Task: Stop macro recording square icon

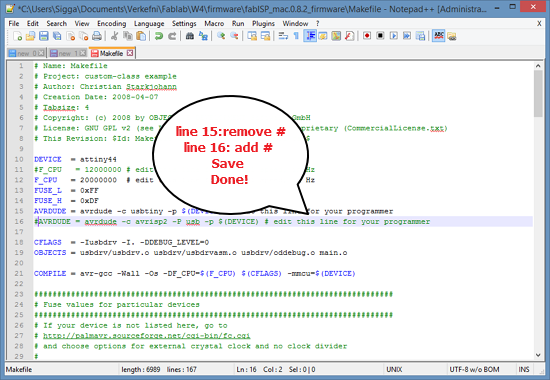Action: coord(380,36)
